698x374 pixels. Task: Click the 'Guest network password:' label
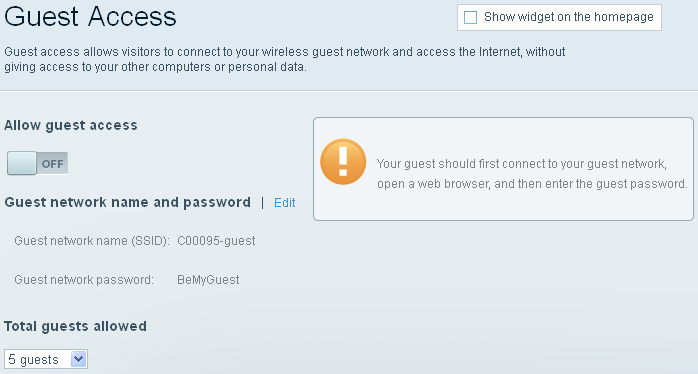[84, 280]
